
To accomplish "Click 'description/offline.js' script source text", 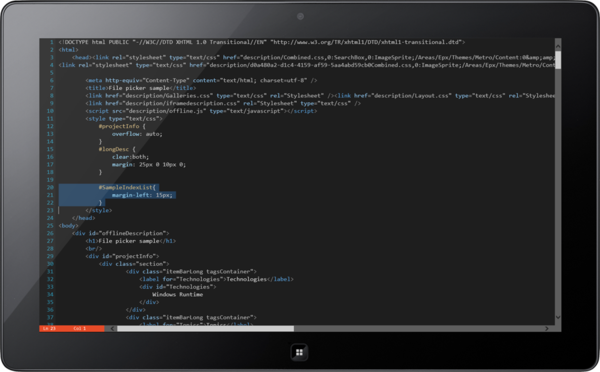I will coord(166,111).
